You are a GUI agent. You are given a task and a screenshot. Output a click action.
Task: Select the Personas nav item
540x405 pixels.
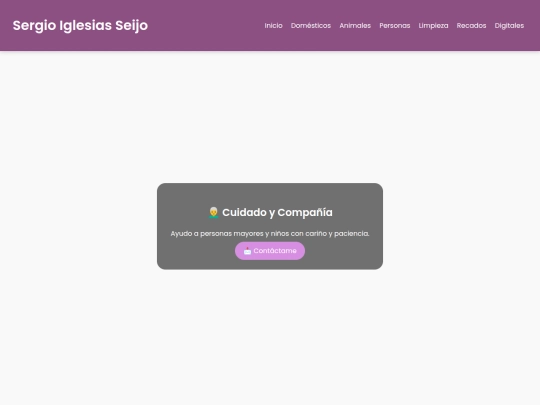(395, 25)
